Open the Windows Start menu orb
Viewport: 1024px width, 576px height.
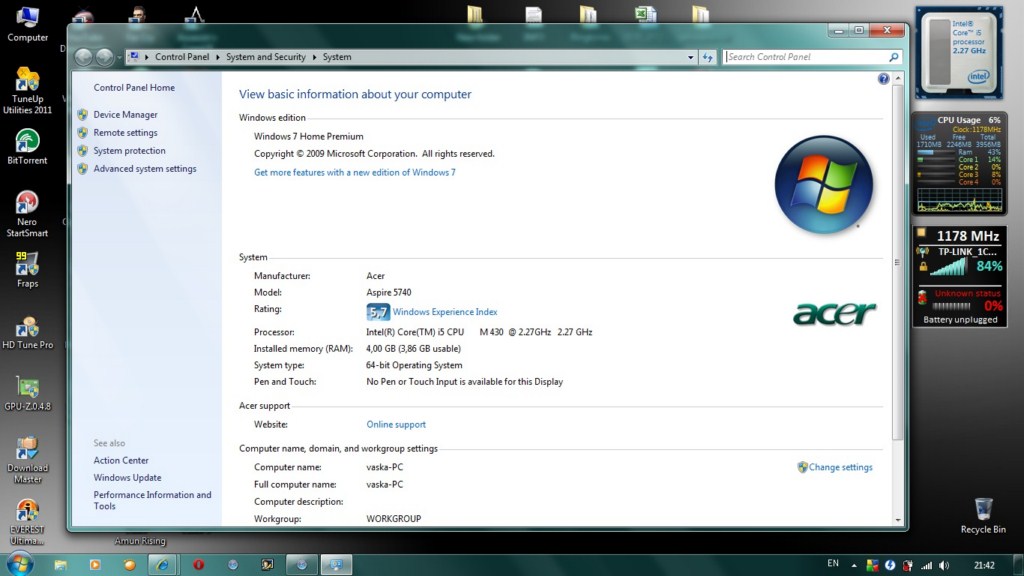click(19, 564)
